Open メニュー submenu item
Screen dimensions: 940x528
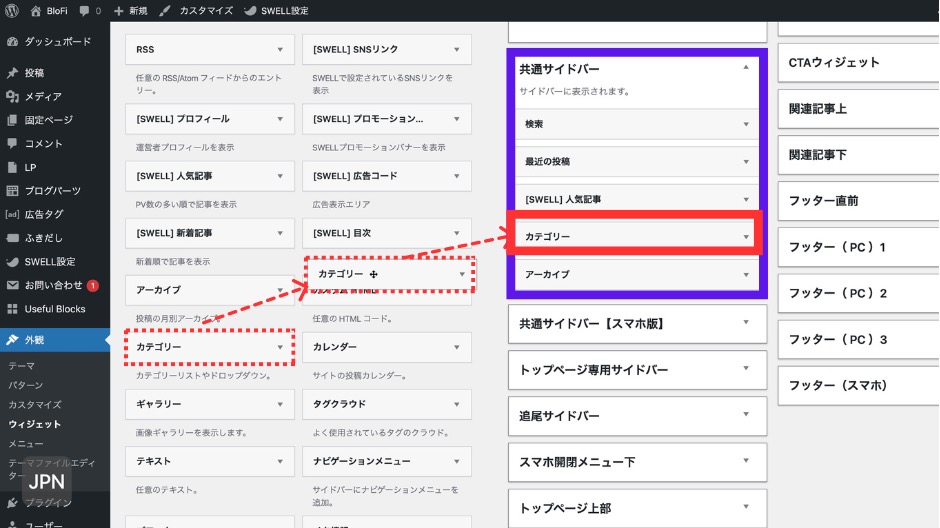tap(26, 443)
